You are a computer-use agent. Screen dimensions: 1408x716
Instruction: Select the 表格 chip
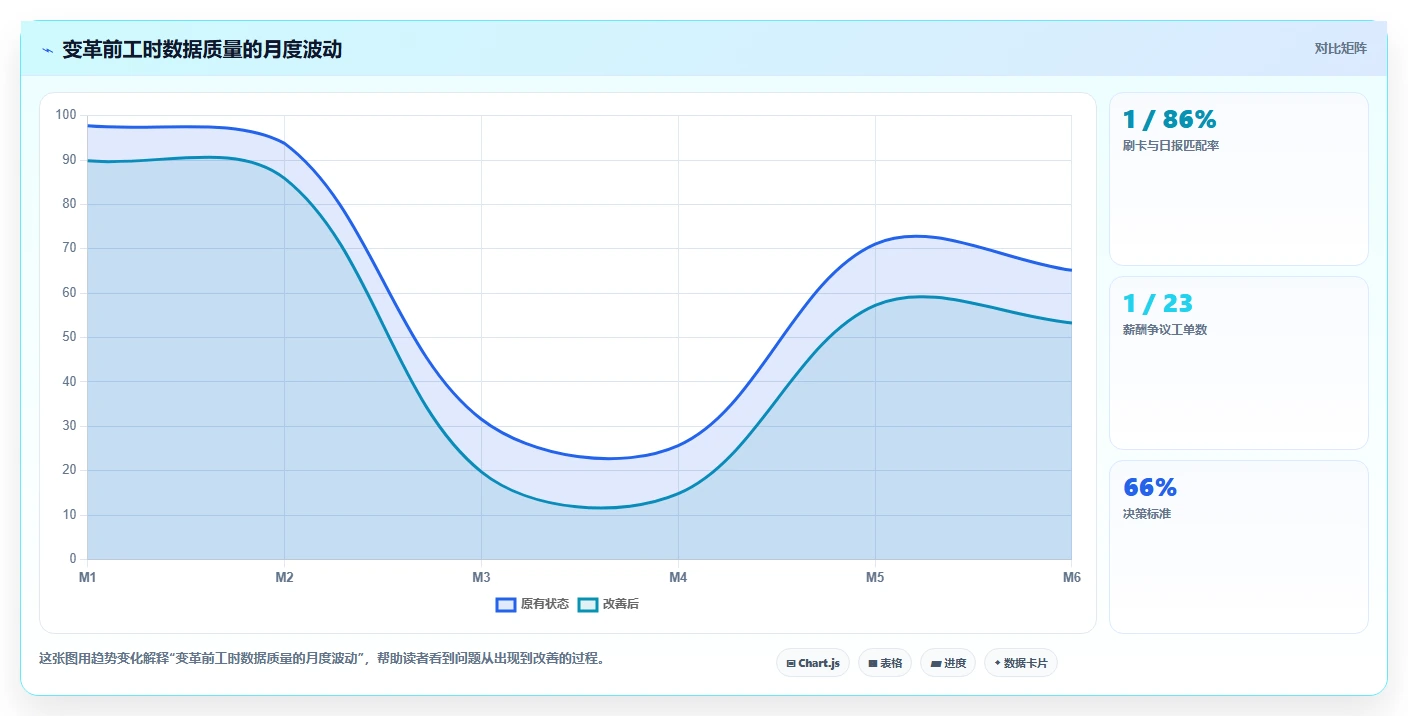coord(885,663)
